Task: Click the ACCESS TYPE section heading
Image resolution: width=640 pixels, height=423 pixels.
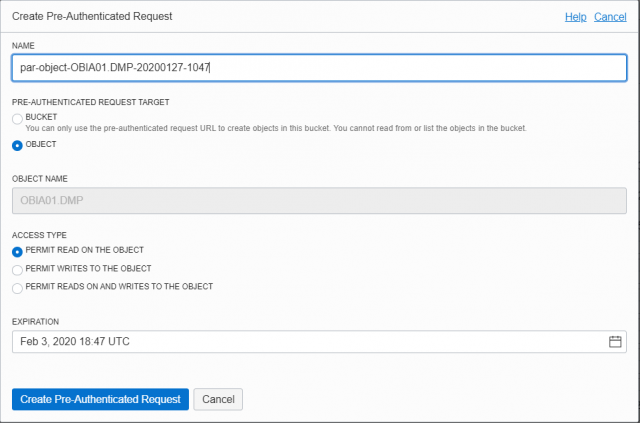Action: tap(39, 235)
